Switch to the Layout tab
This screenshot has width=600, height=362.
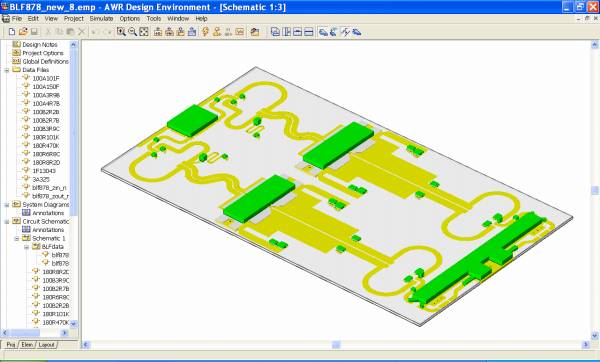click(47, 345)
